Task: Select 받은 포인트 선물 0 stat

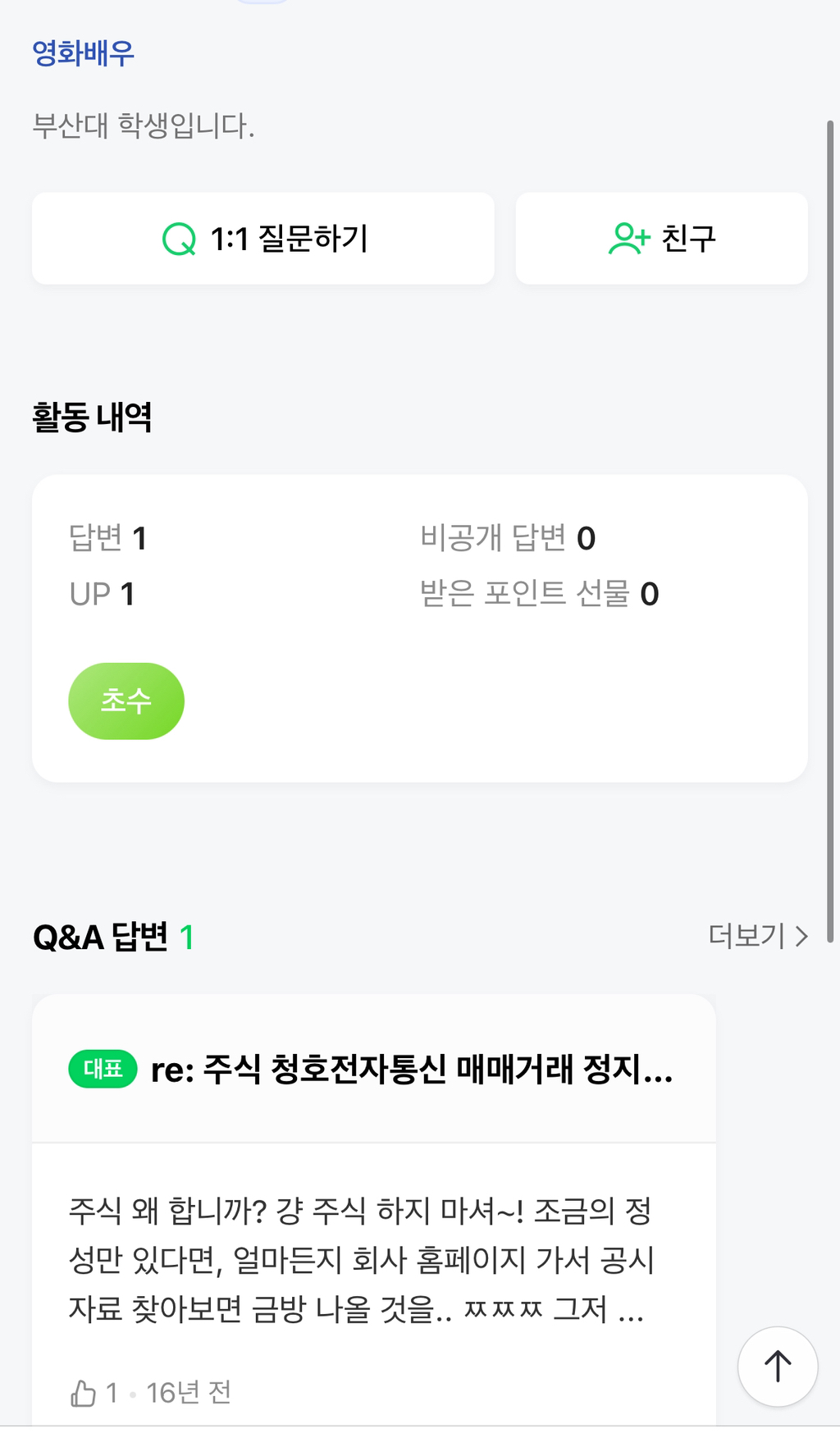Action: tap(539, 594)
